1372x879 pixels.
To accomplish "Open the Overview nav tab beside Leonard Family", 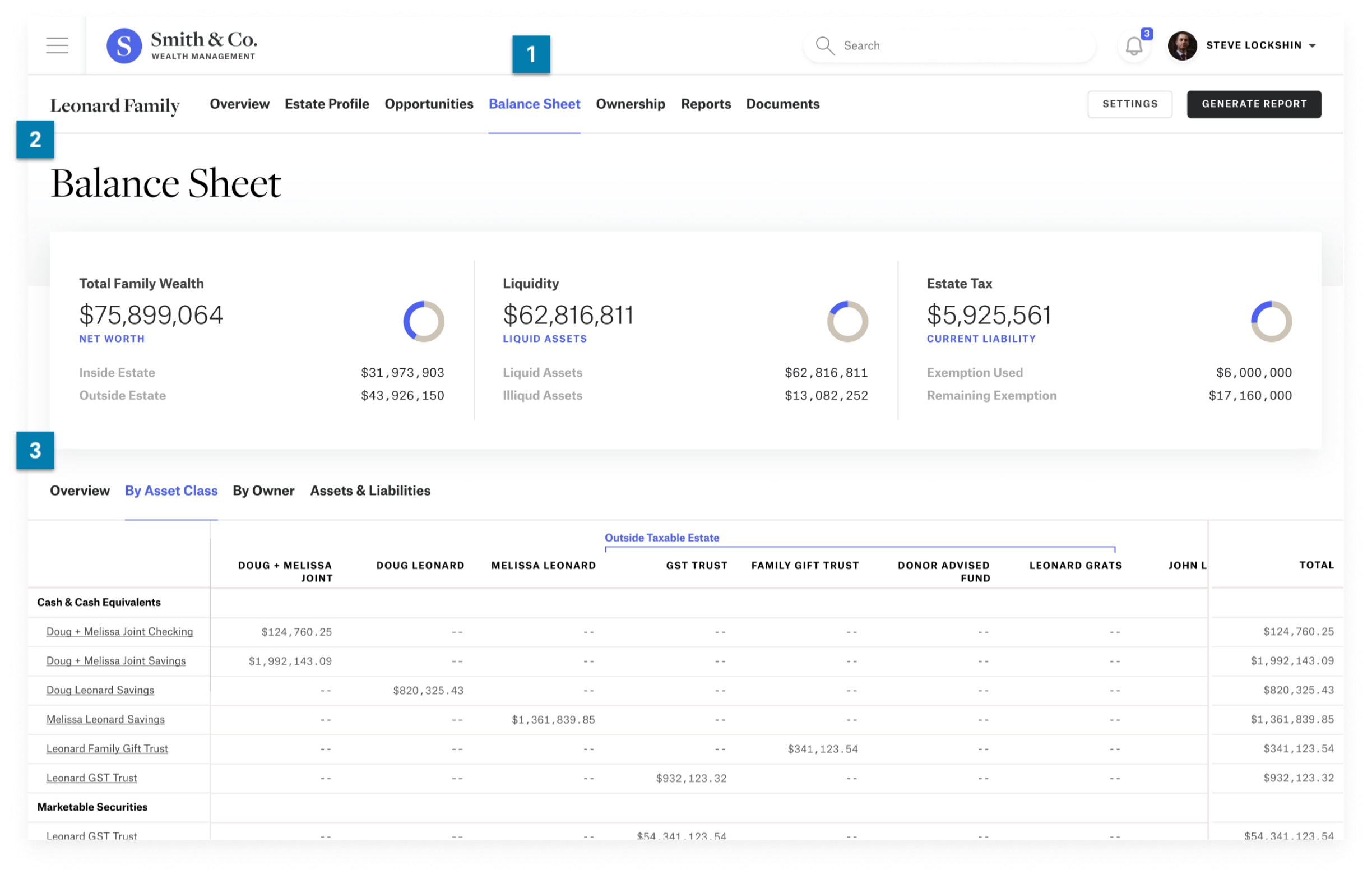I will pos(239,104).
